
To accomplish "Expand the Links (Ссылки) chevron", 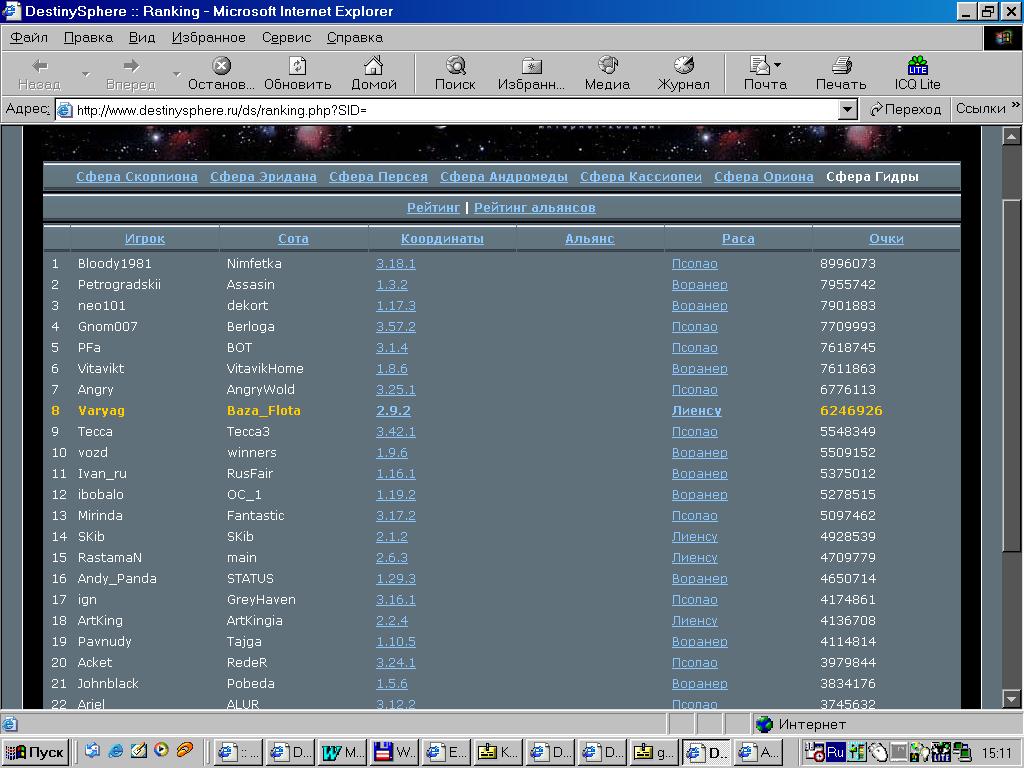I will click(1016, 106).
